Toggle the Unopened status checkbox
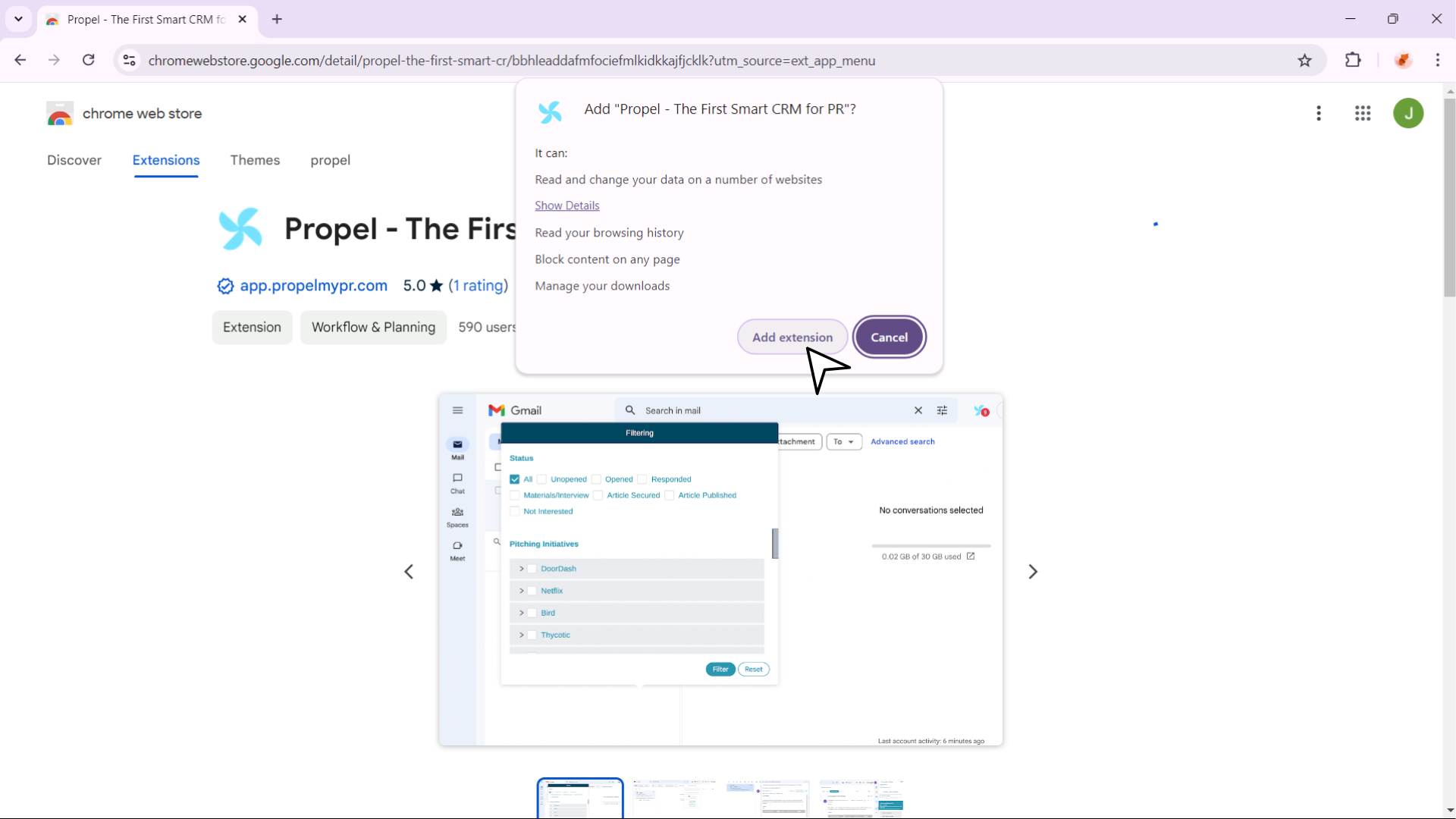 pos(541,479)
